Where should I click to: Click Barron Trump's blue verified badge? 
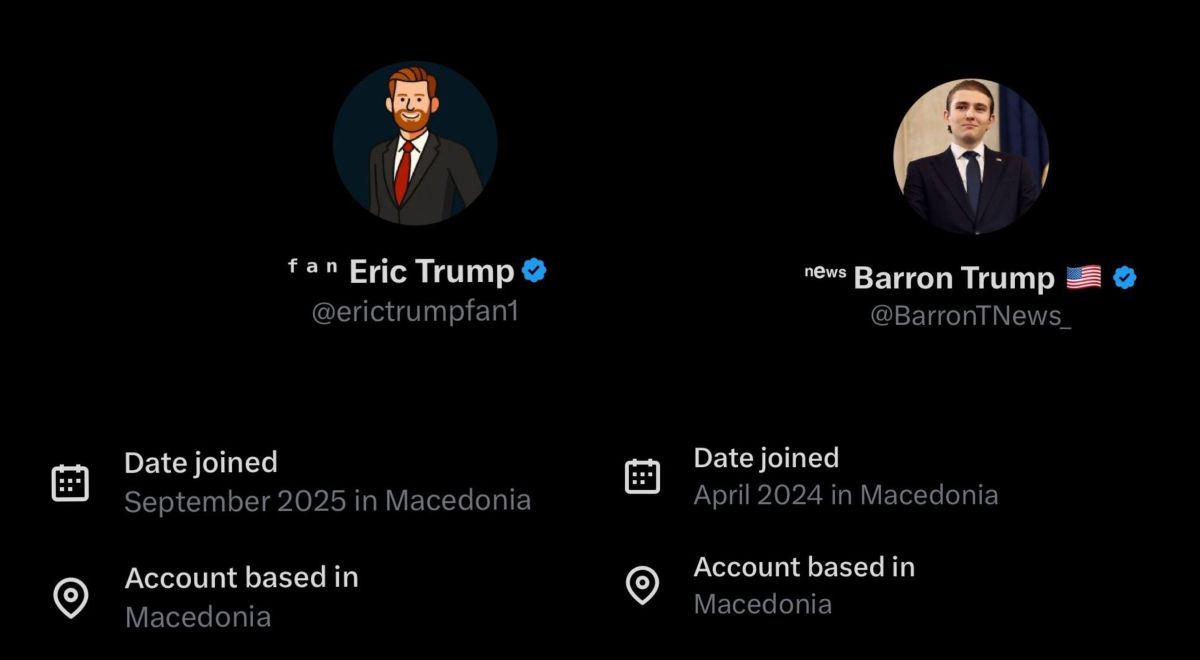1125,277
